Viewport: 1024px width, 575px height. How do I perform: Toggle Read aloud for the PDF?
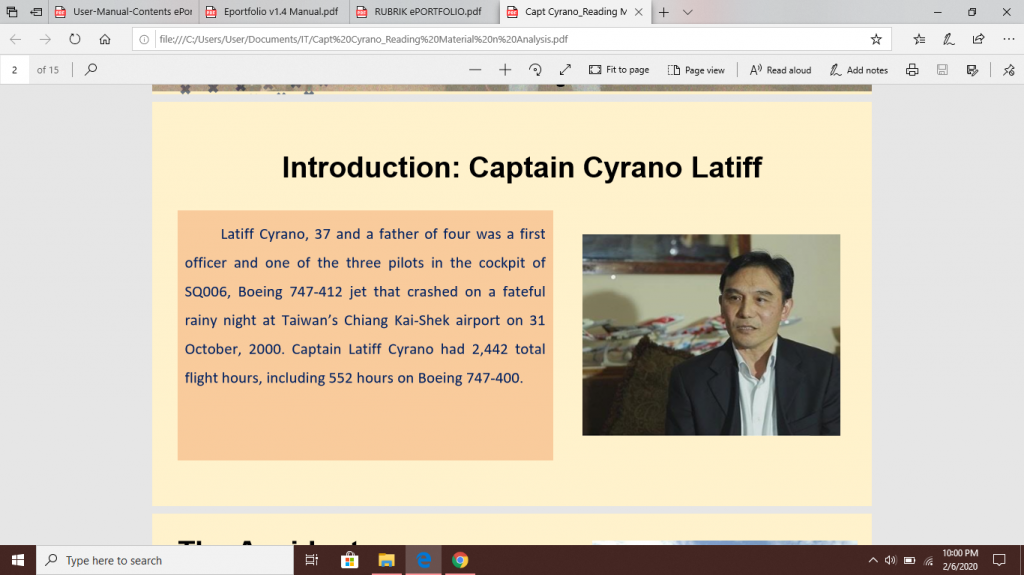point(780,70)
